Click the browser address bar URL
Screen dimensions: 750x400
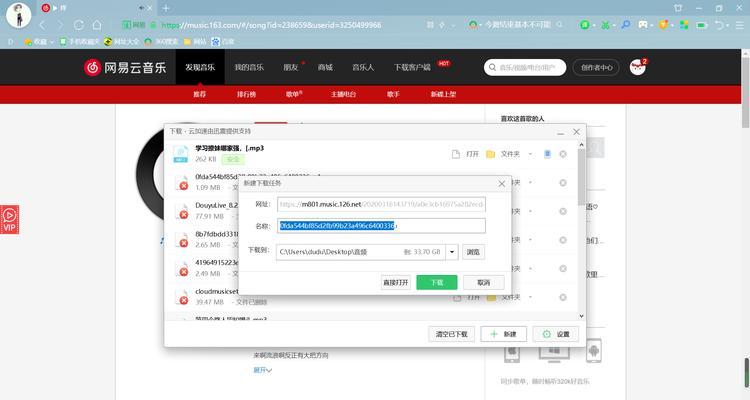tap(271, 25)
